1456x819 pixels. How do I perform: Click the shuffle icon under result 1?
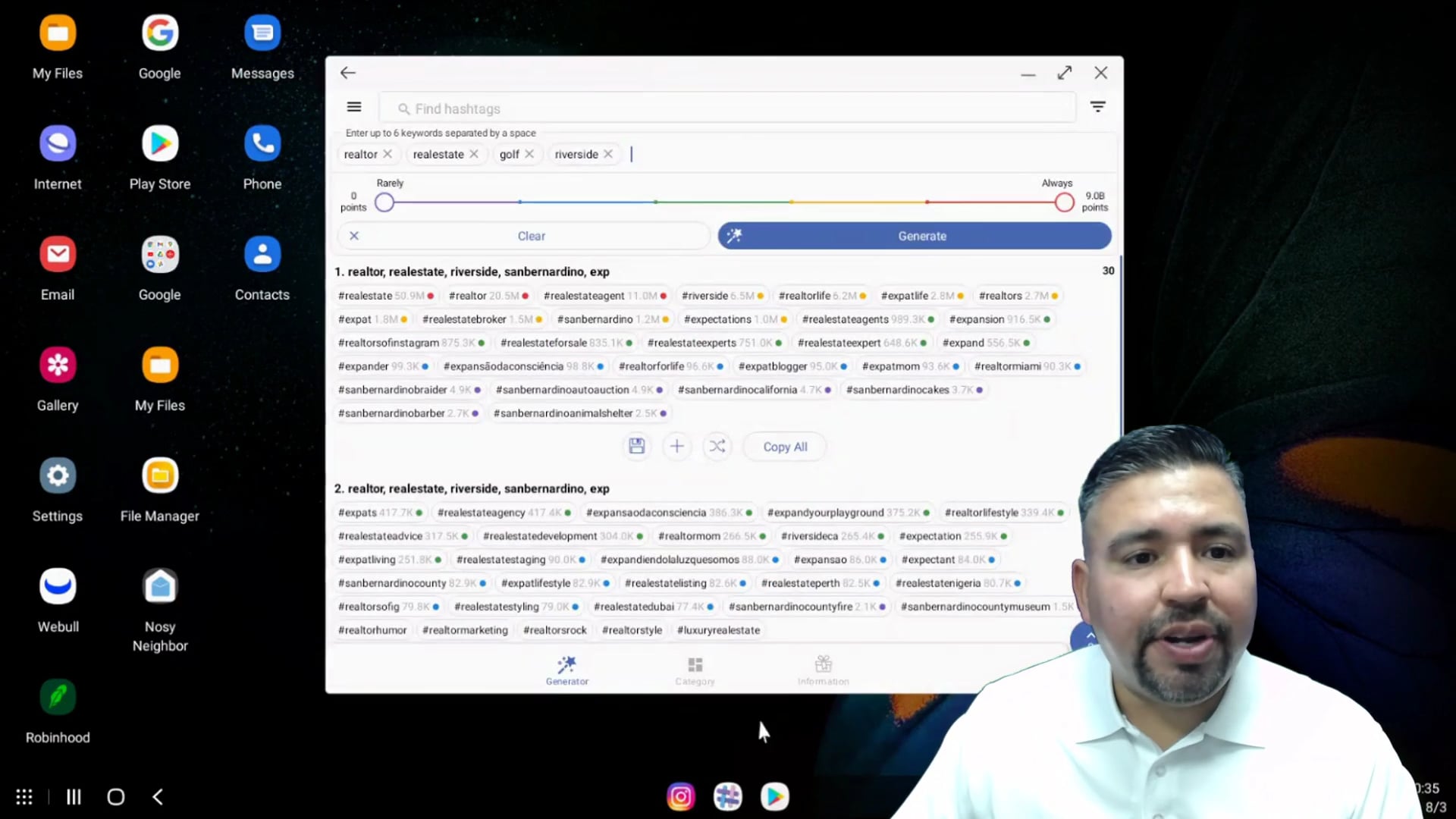pyautogui.click(x=717, y=446)
